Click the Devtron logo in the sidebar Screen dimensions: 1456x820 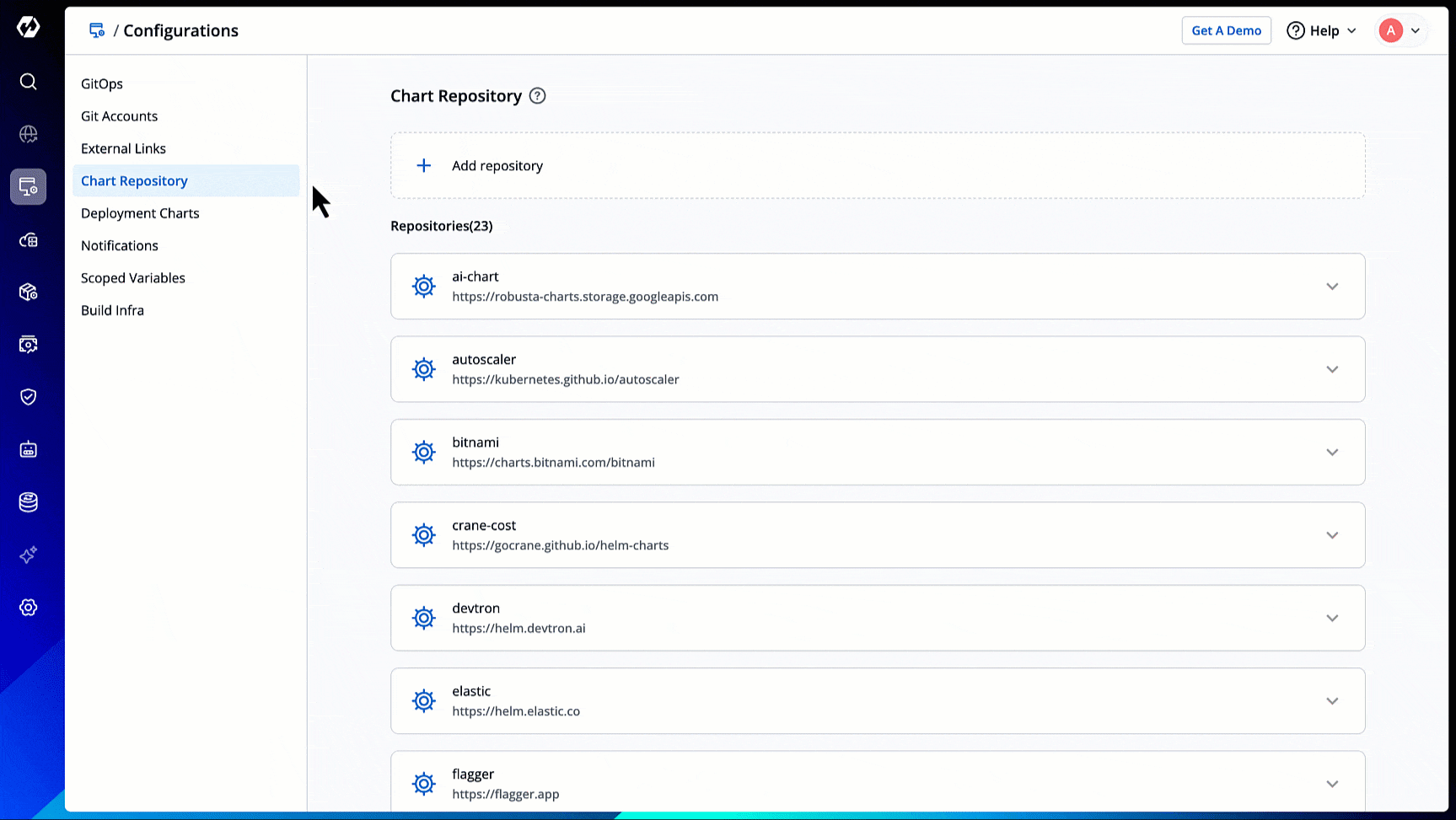tap(28, 28)
